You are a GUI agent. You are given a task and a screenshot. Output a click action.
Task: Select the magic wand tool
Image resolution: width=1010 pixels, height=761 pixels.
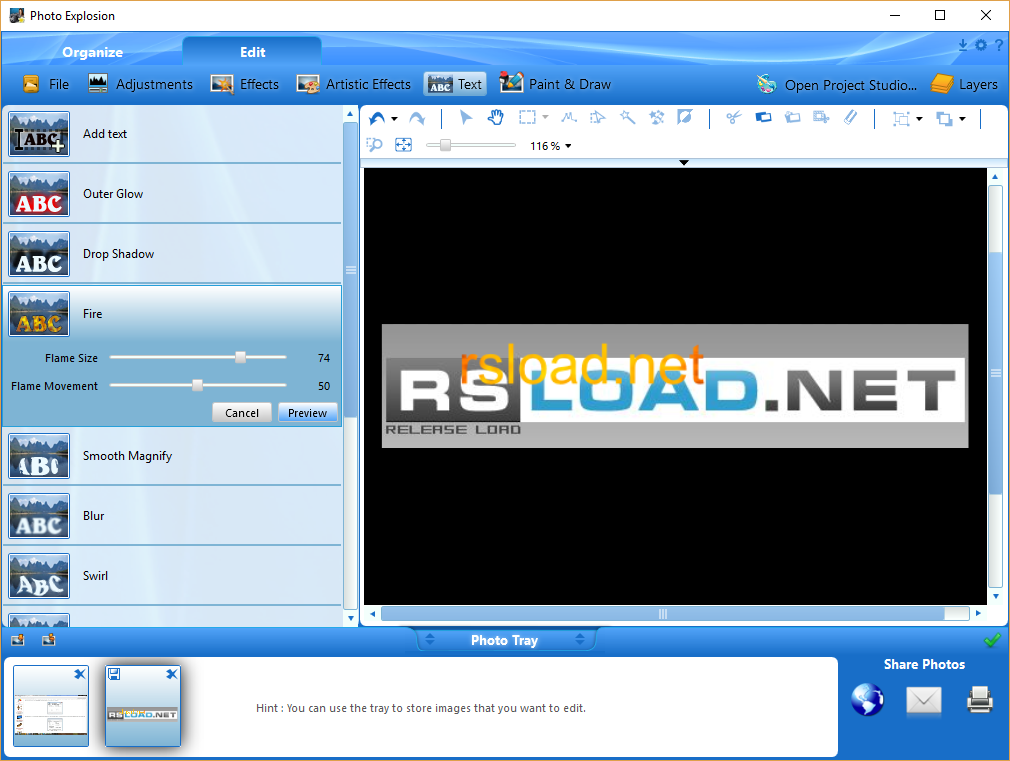(x=627, y=117)
